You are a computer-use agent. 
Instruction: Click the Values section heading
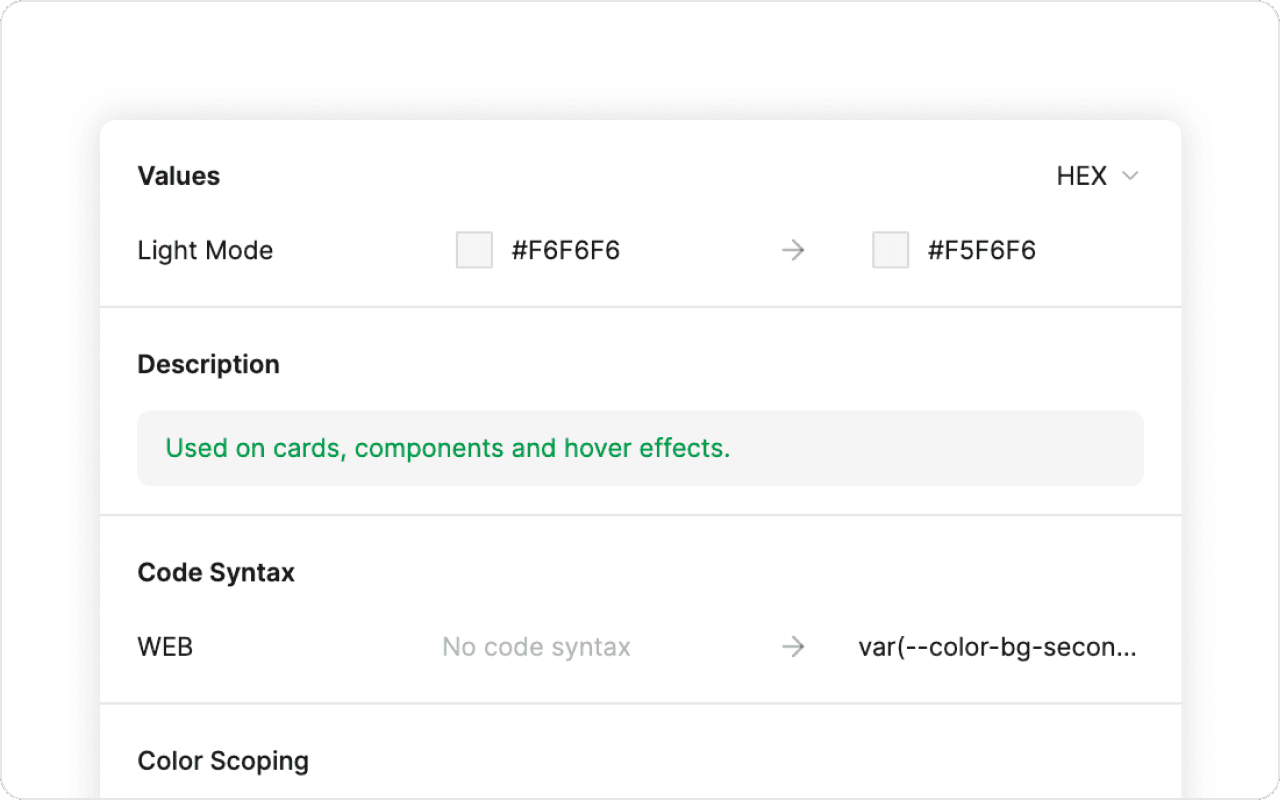[179, 176]
